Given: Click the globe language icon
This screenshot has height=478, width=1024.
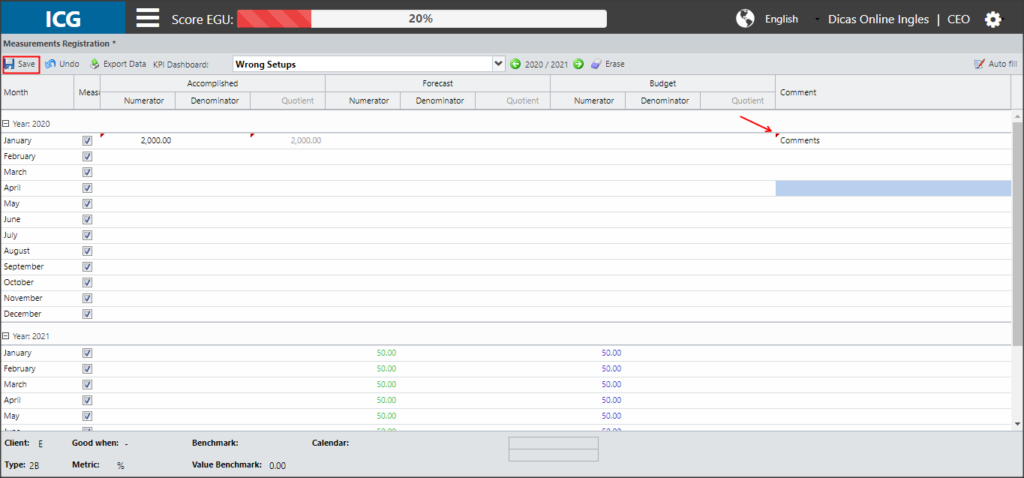Looking at the screenshot, I should point(745,18).
